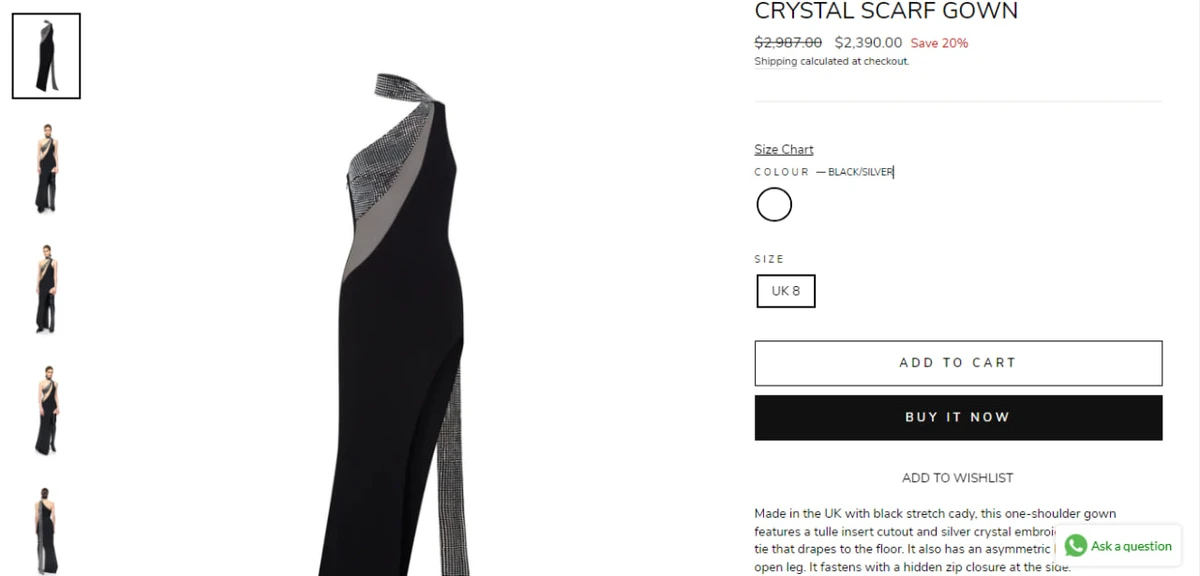The image size is (1200, 576).
Task: Add the gown to wishlist
Action: click(958, 478)
